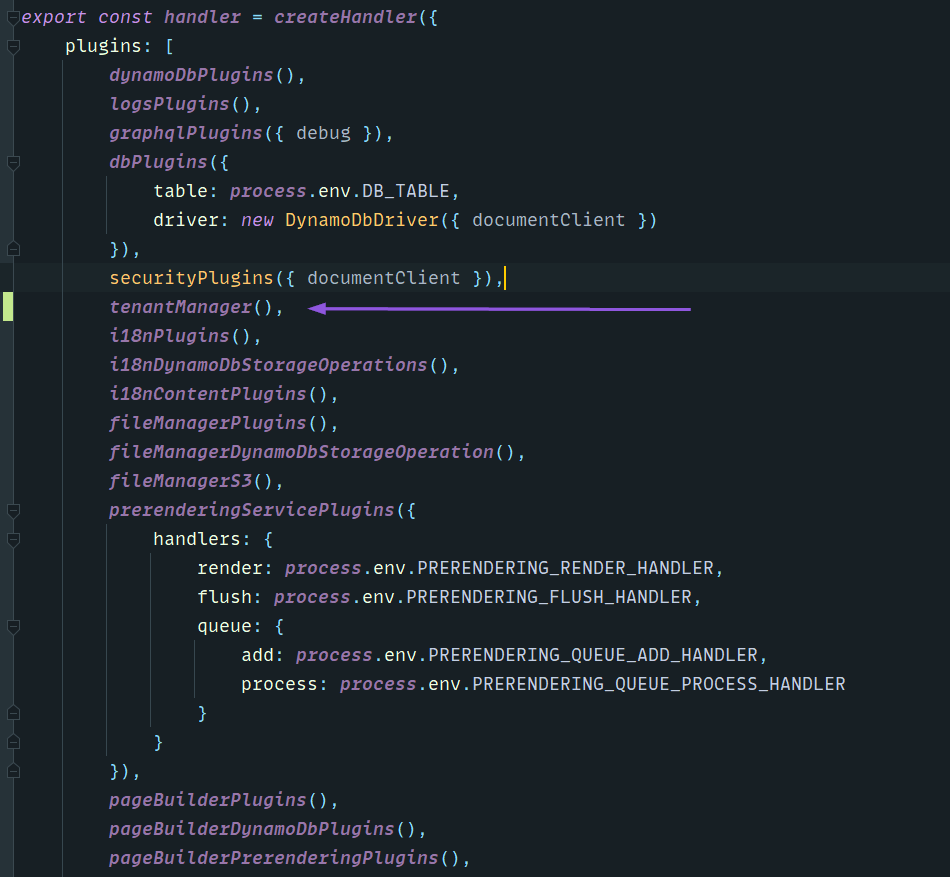Click the fold-end marker below dbPlugins closing brace
Image resolution: width=950 pixels, height=877 pixels.
pos(13,249)
